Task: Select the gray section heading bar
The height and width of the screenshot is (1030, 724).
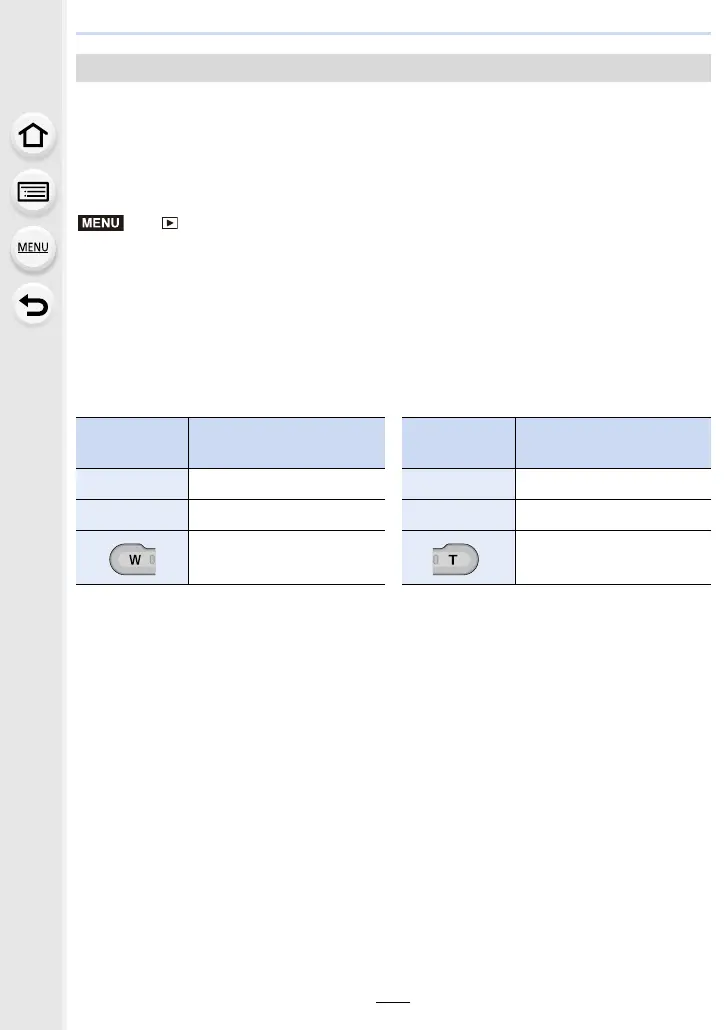Action: point(393,68)
